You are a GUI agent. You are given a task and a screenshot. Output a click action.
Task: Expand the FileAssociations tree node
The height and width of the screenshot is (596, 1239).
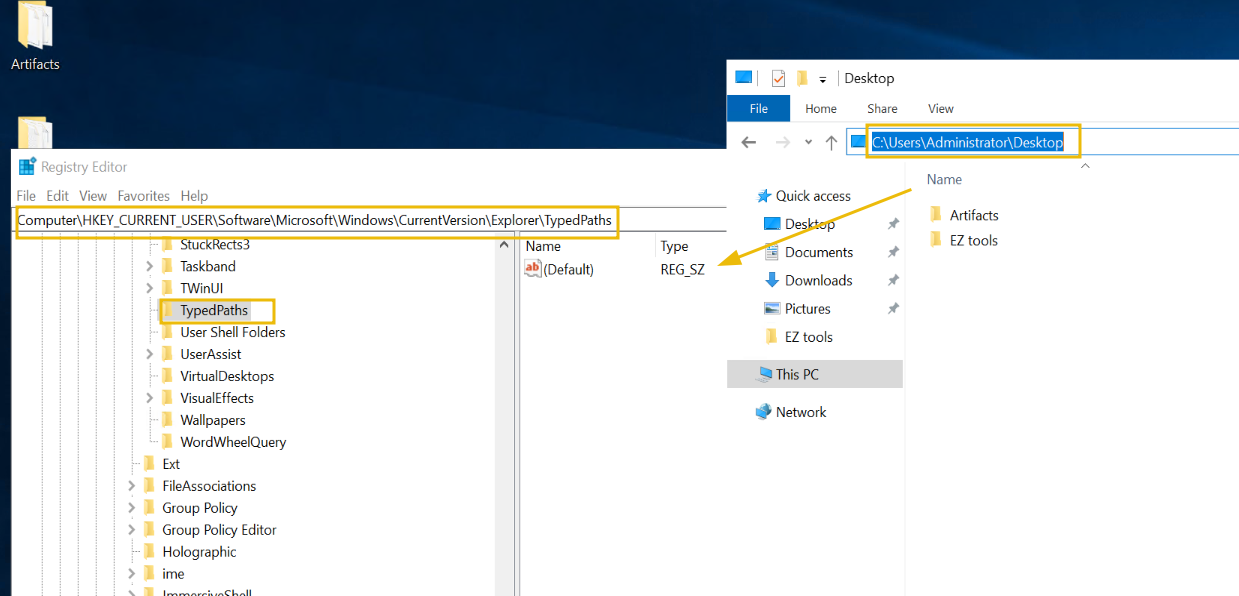(132, 486)
